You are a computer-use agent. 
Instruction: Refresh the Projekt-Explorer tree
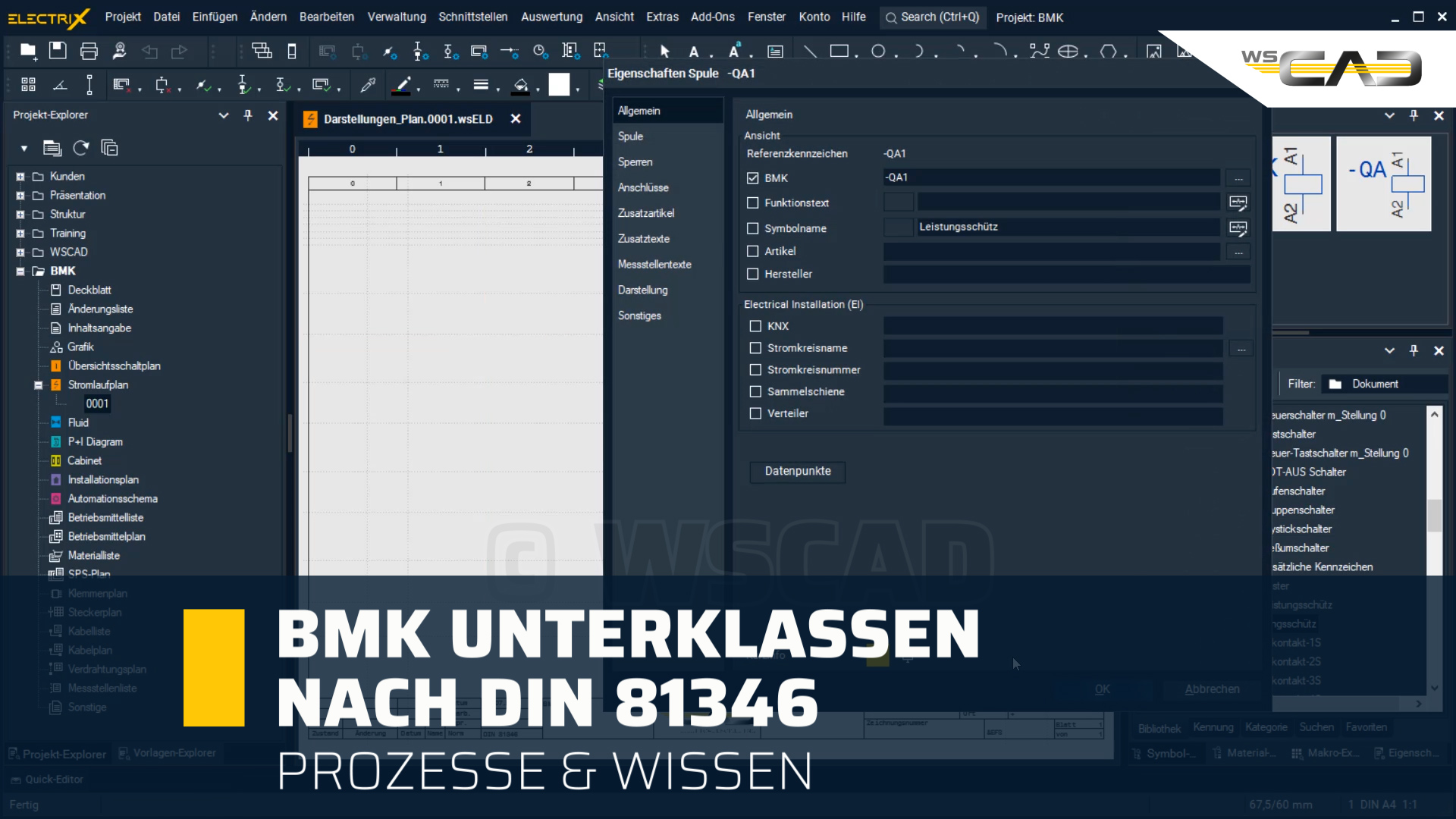tap(80, 148)
